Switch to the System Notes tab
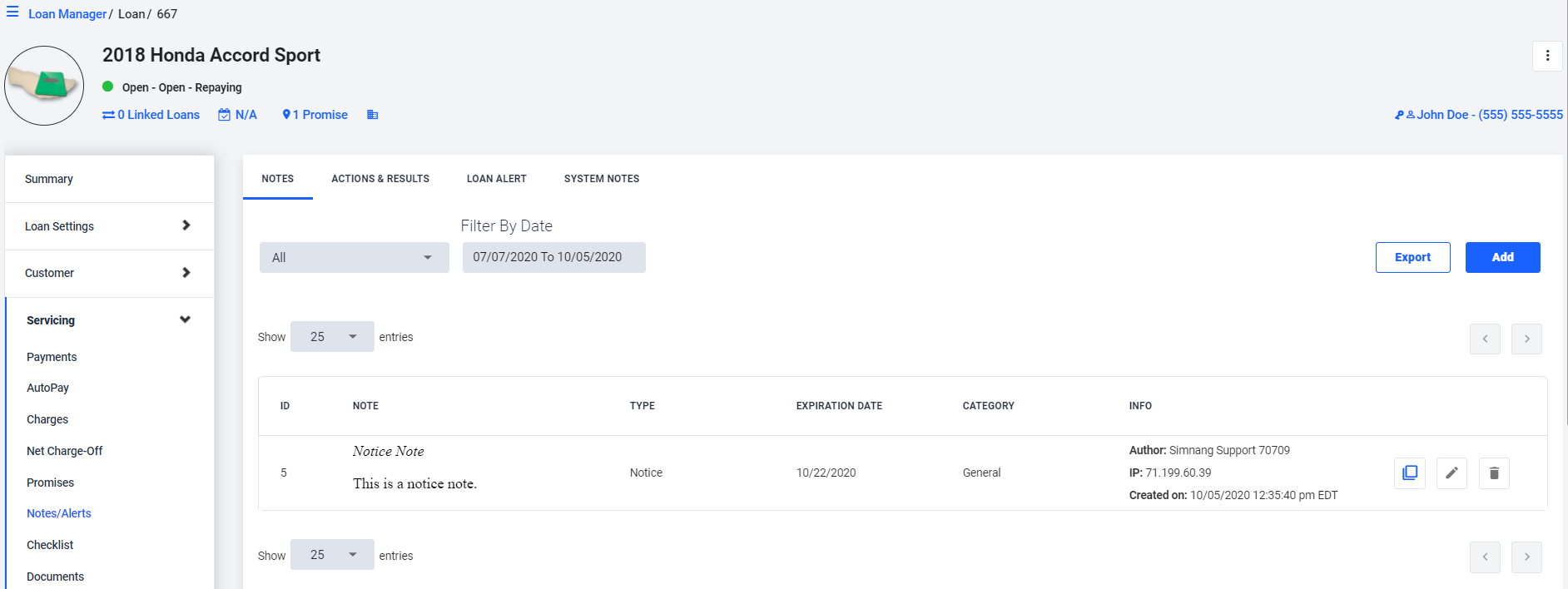 pyautogui.click(x=602, y=178)
